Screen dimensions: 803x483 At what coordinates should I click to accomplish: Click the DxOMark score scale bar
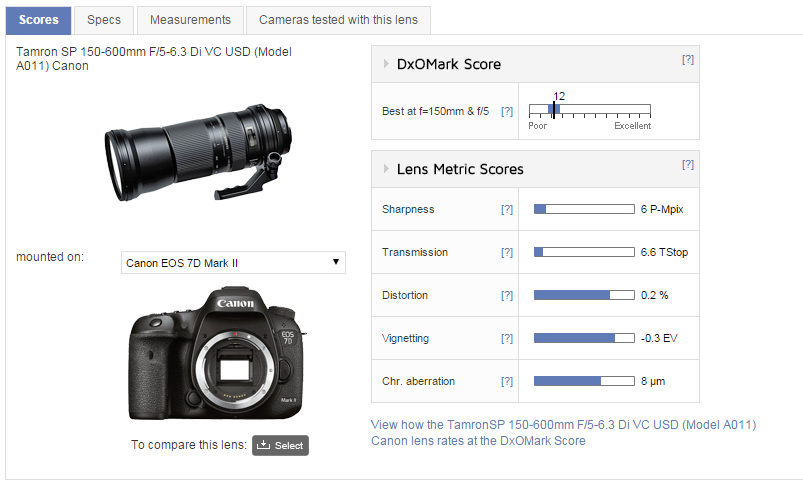pyautogui.click(x=589, y=109)
